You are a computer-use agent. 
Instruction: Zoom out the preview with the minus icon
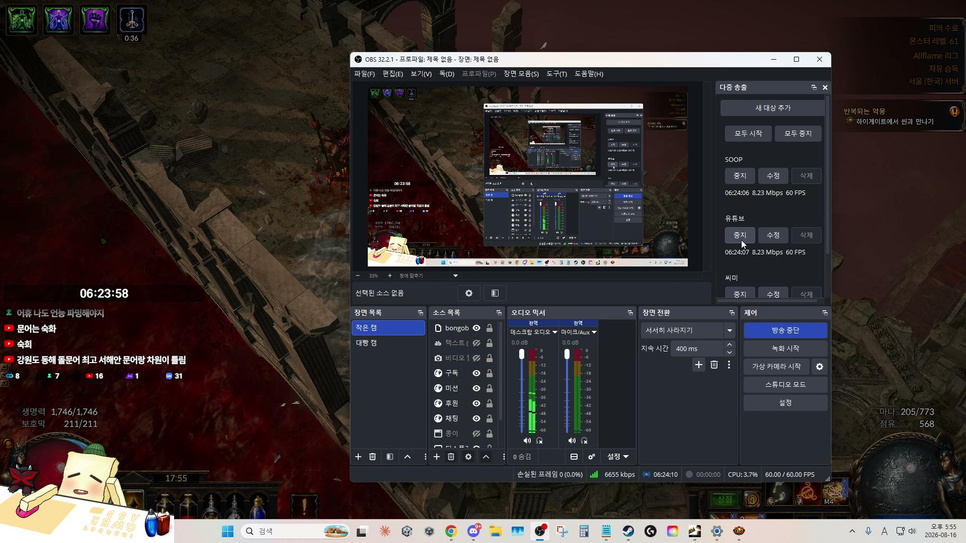coord(358,276)
